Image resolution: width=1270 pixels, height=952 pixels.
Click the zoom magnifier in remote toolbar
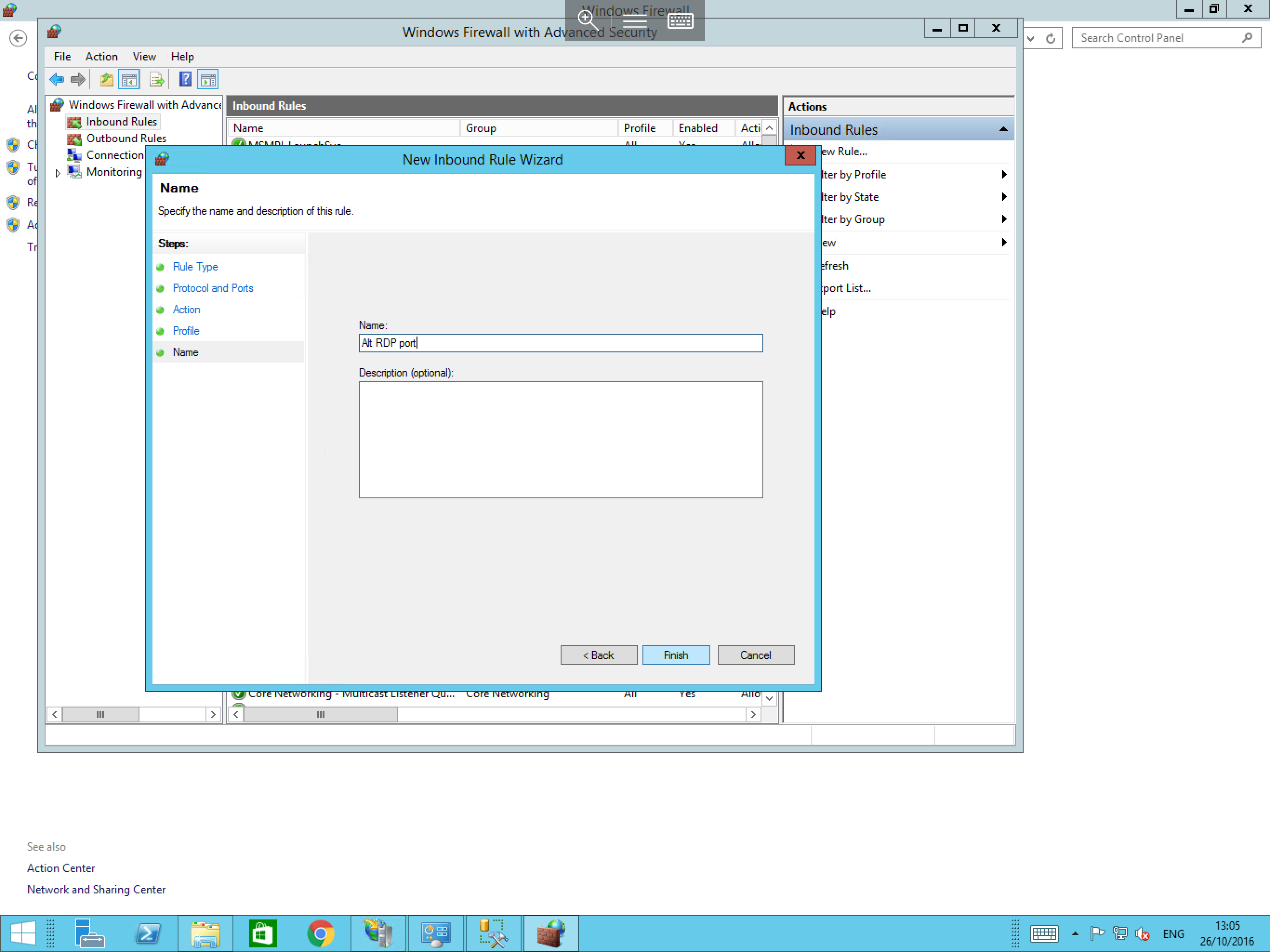(x=588, y=20)
